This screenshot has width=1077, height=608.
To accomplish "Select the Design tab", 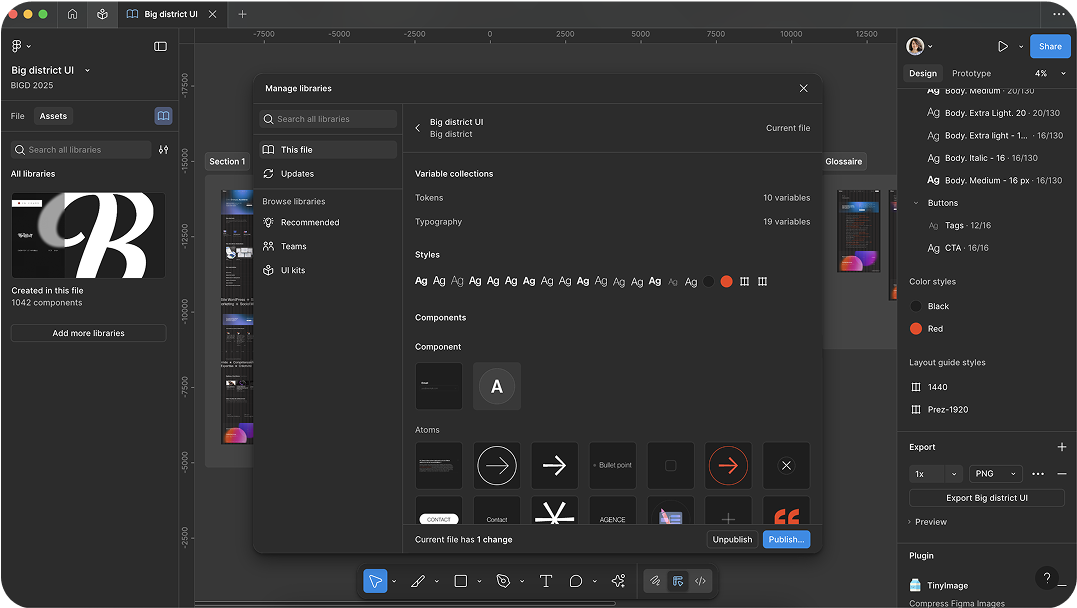I will (x=922, y=73).
